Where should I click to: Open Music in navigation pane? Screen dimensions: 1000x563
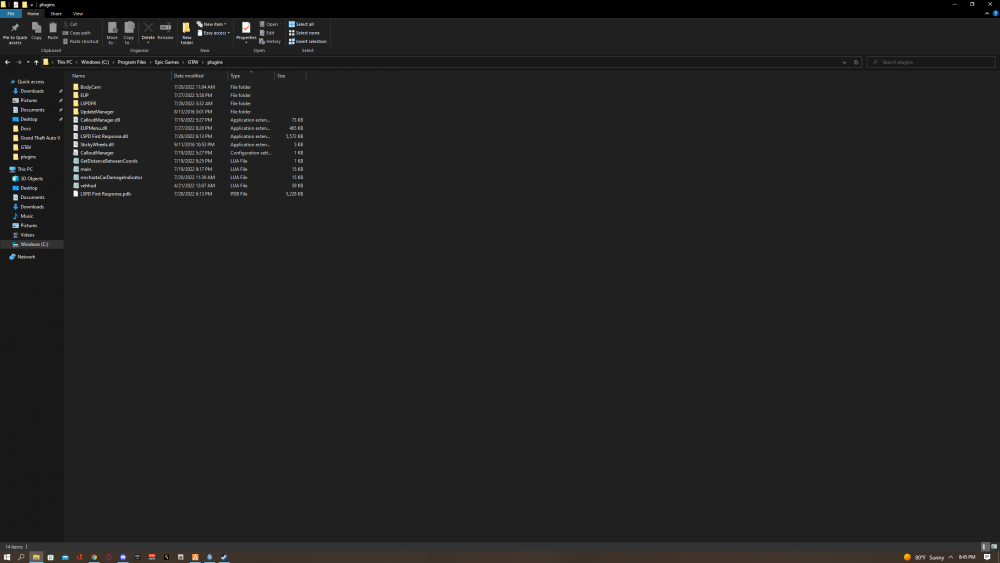click(x=26, y=216)
